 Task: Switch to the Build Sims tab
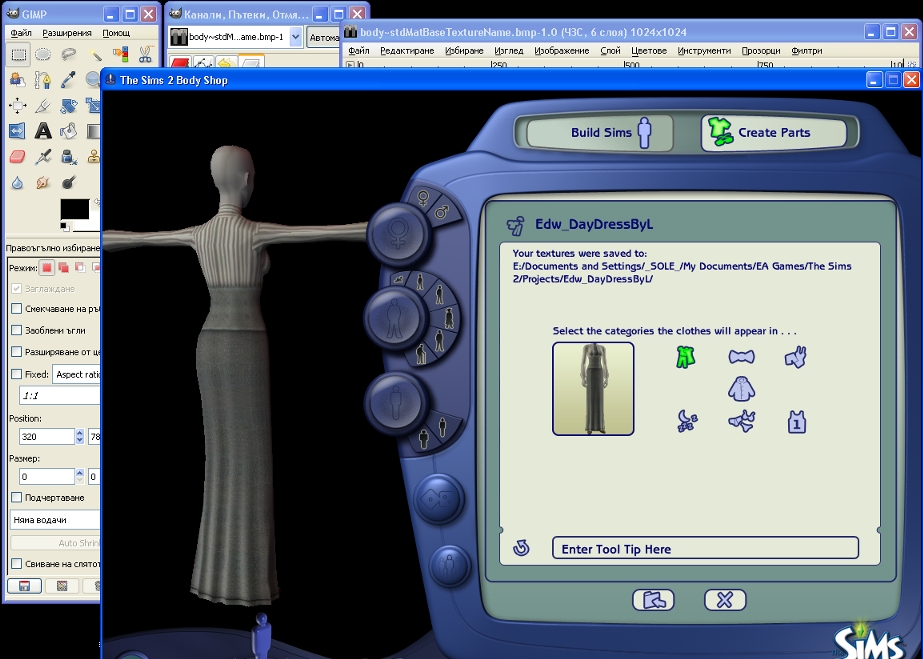599,132
